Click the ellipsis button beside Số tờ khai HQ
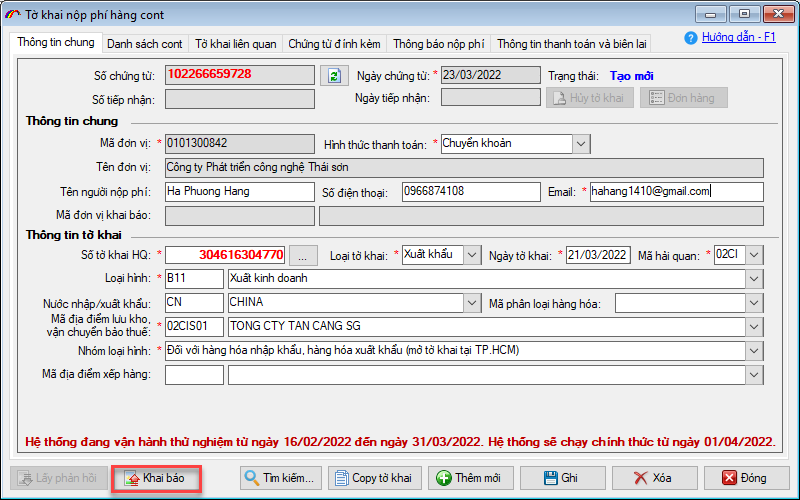Viewport: 800px width, 500px height. 303,255
